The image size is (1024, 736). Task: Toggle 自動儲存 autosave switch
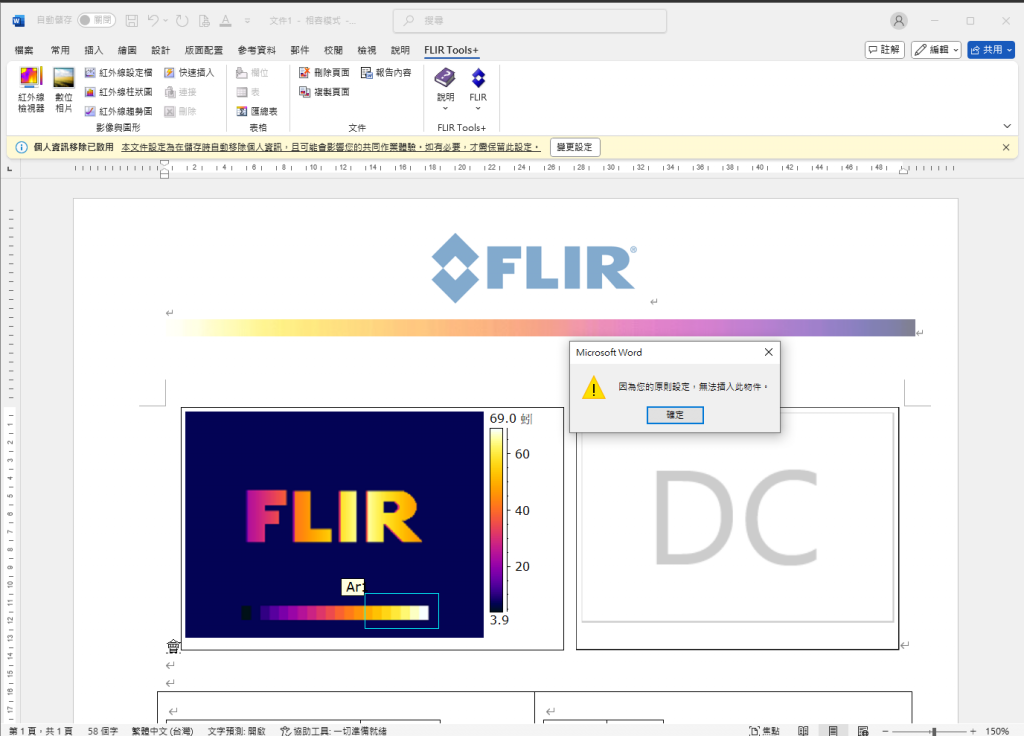click(96, 20)
